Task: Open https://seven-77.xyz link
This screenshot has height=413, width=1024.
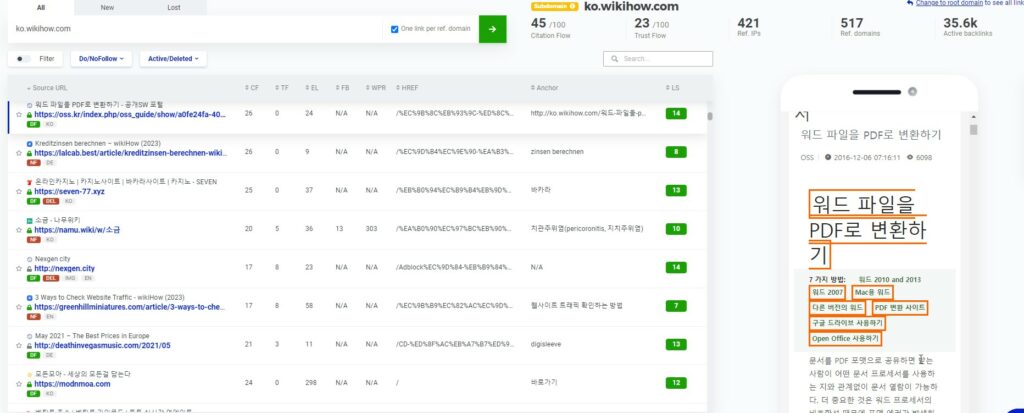Action: [x=69, y=191]
